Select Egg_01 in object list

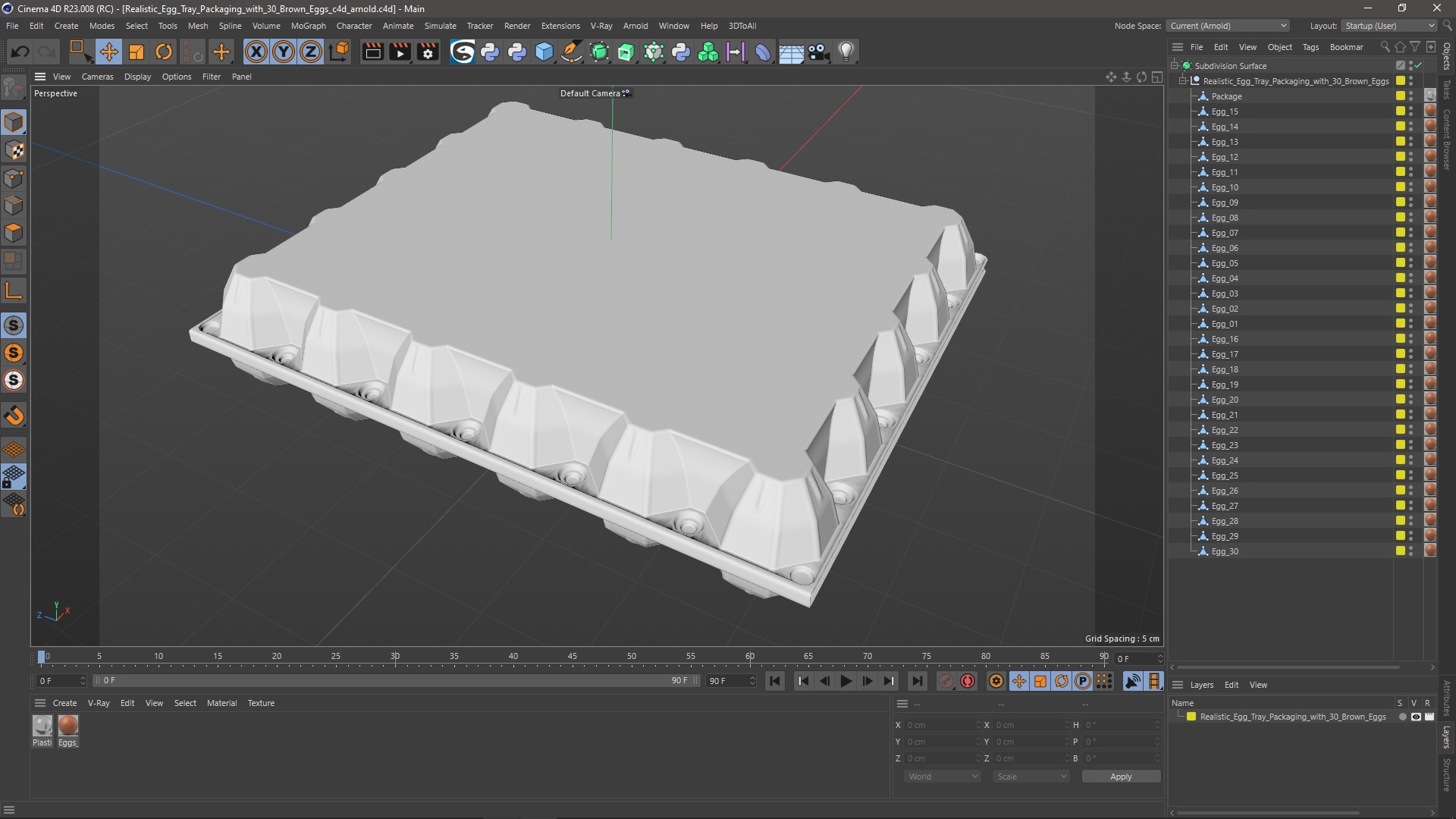click(x=1225, y=324)
